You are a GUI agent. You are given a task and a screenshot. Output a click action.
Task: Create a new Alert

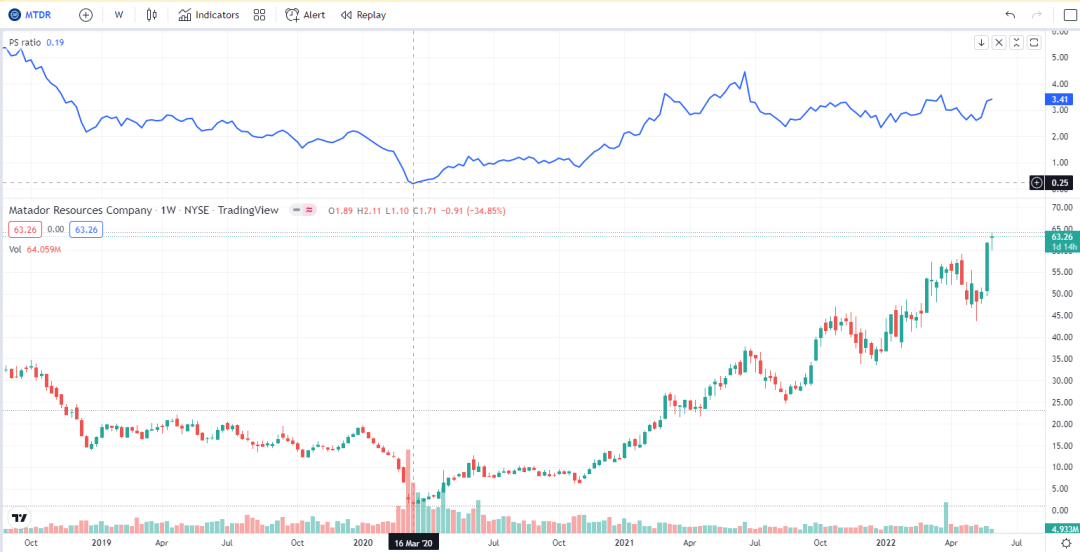click(x=307, y=14)
